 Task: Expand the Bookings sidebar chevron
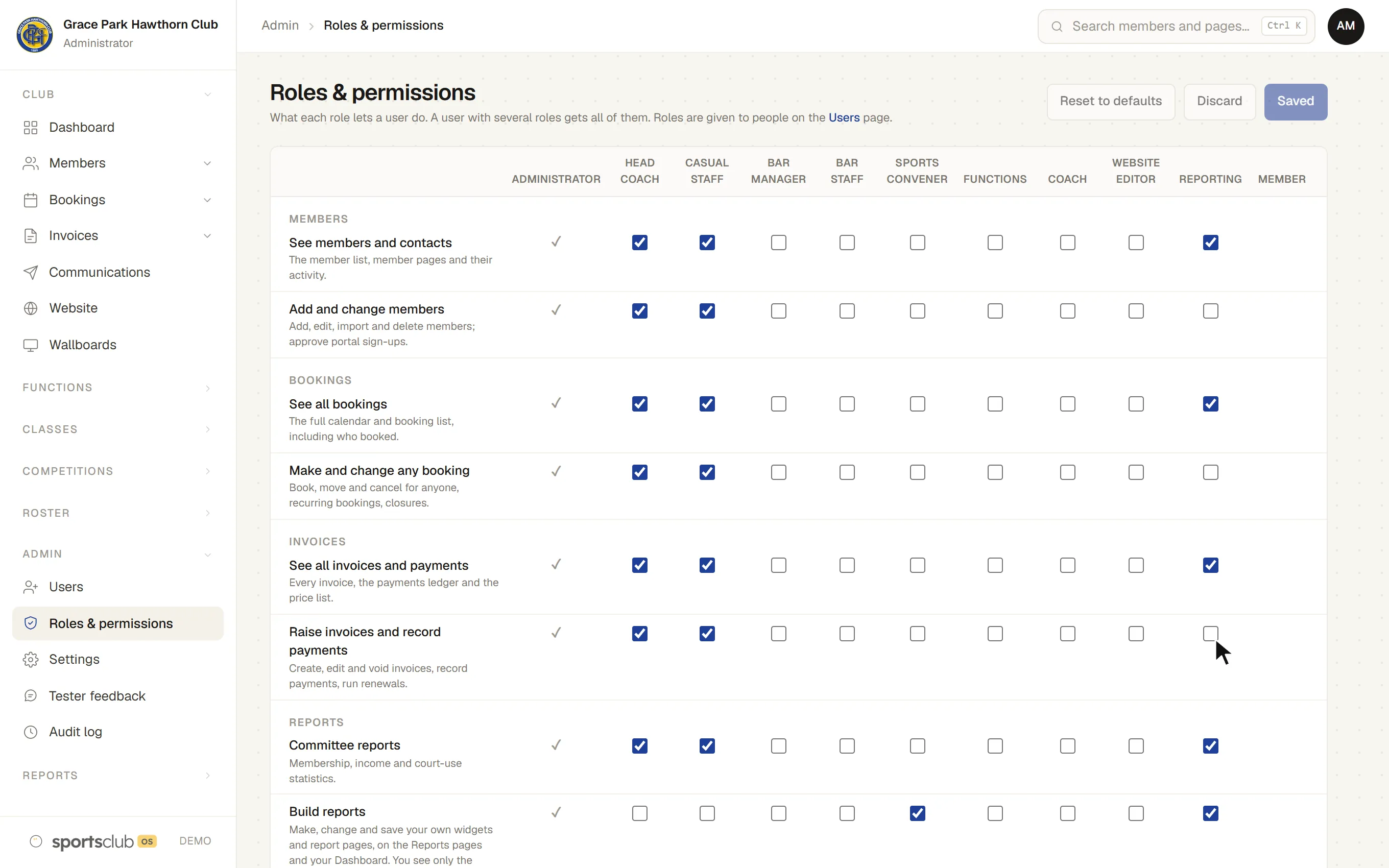[207, 200]
